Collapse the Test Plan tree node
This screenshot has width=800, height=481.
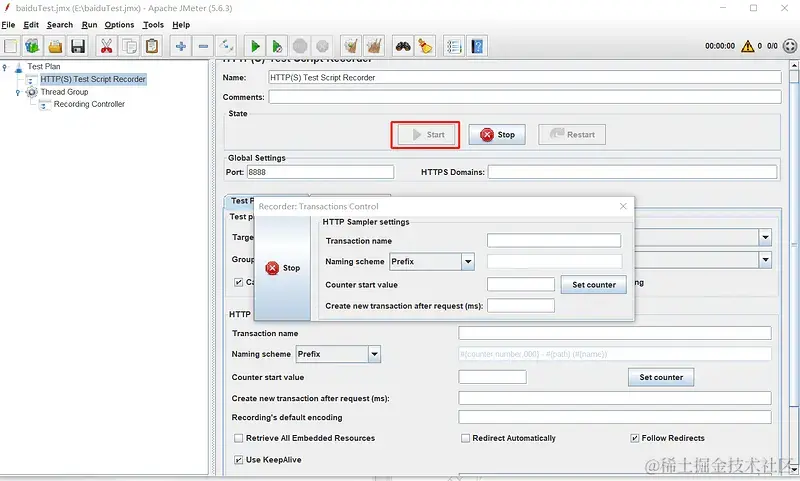click(5, 67)
